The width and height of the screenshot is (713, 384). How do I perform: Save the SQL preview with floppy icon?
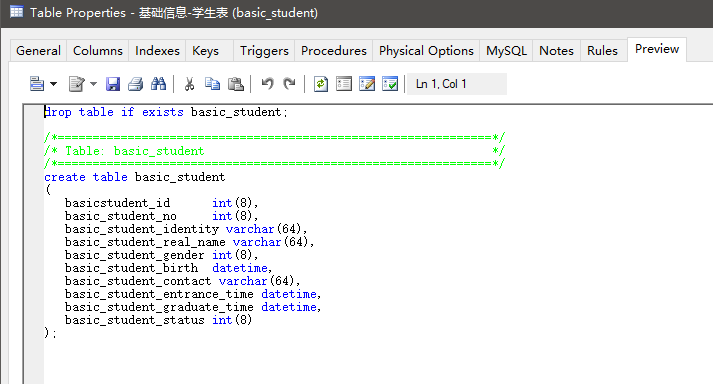113,84
